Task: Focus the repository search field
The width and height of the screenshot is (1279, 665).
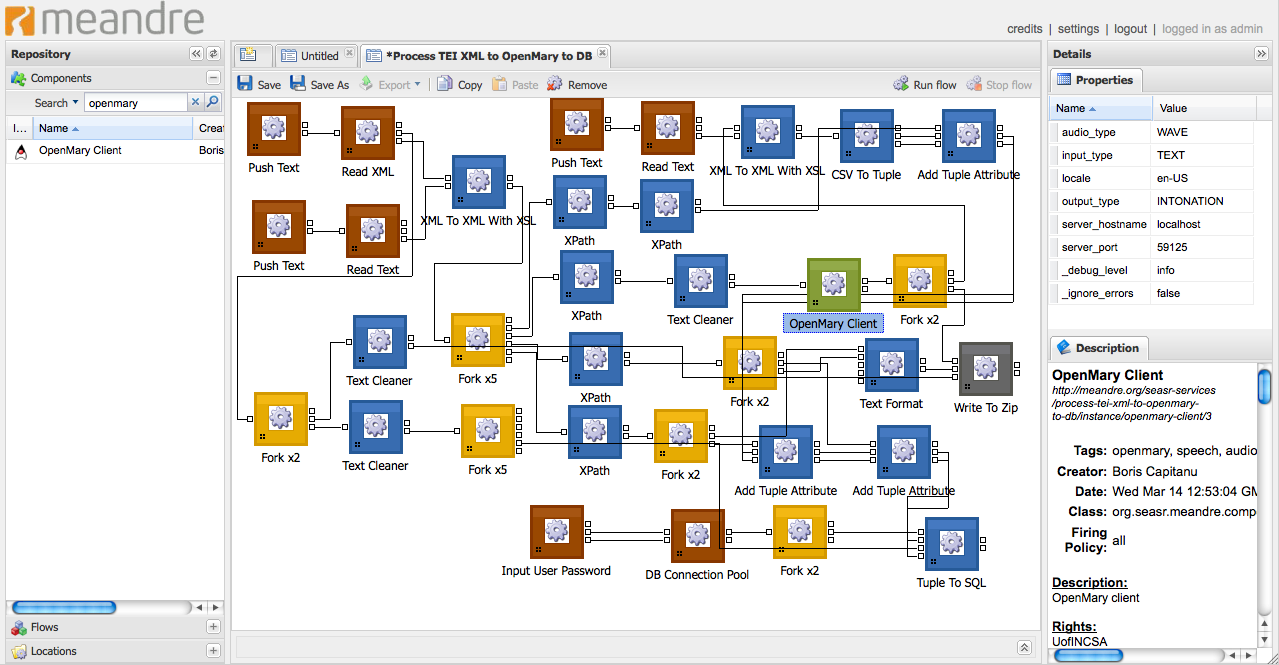Action: pyautogui.click(x=135, y=102)
